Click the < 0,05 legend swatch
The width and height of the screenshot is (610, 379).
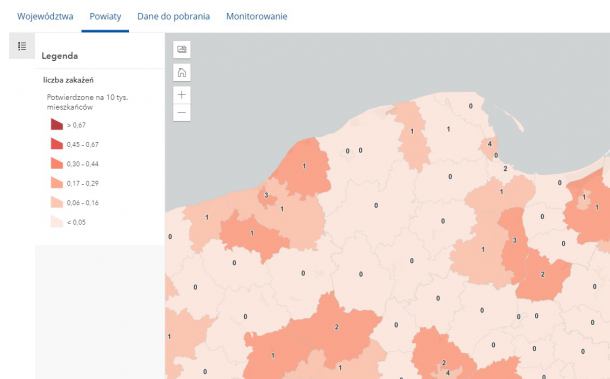point(57,222)
